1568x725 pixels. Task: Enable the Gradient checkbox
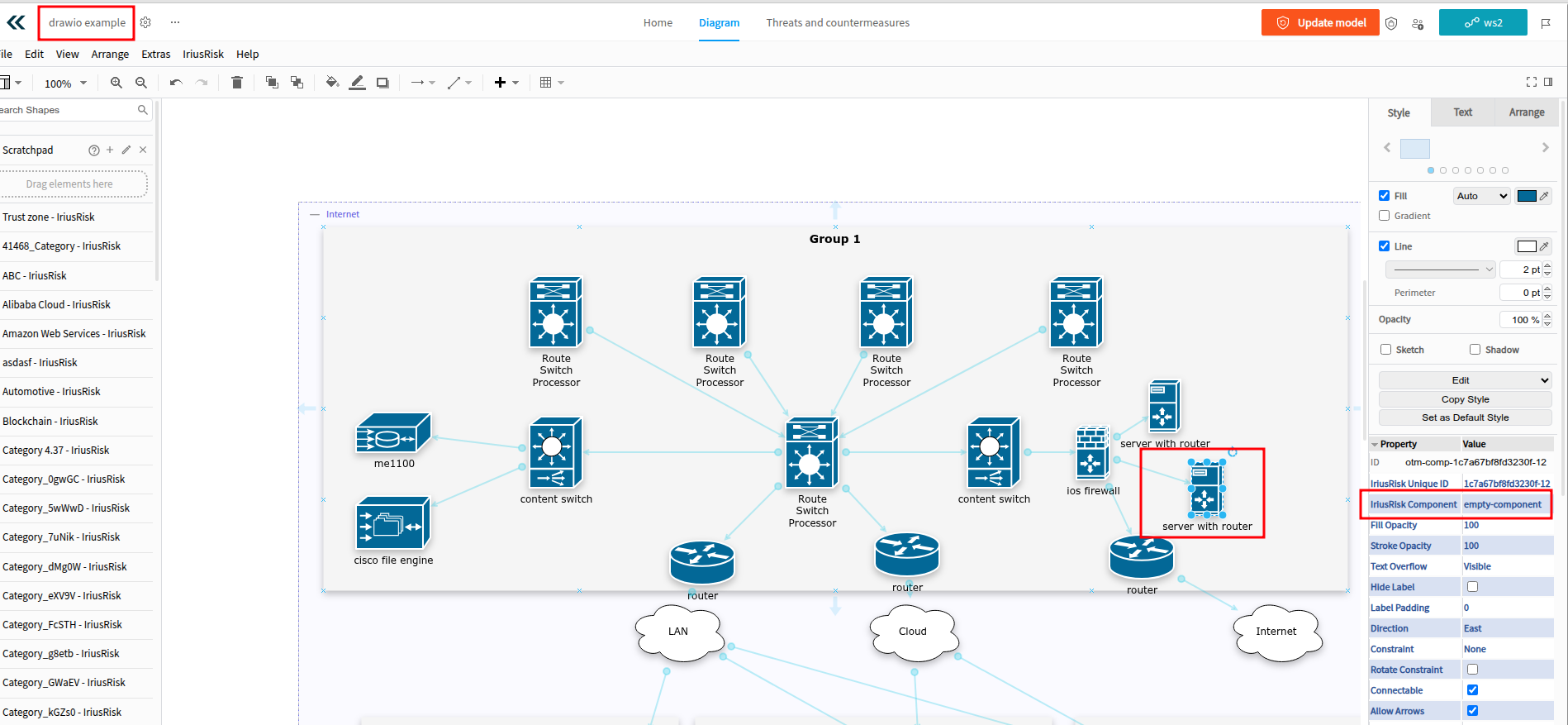coord(1384,216)
